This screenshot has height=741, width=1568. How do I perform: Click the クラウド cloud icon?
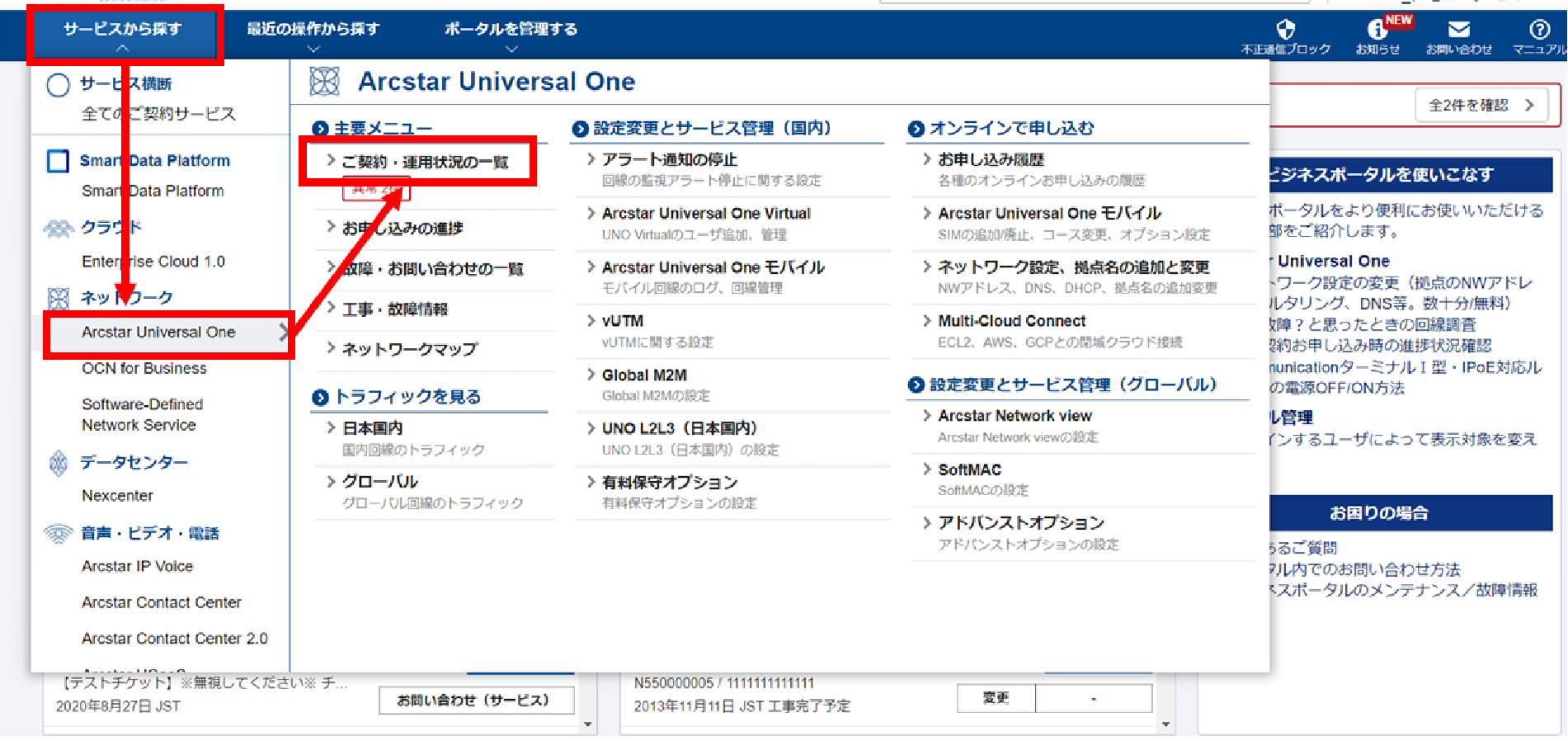tap(58, 228)
